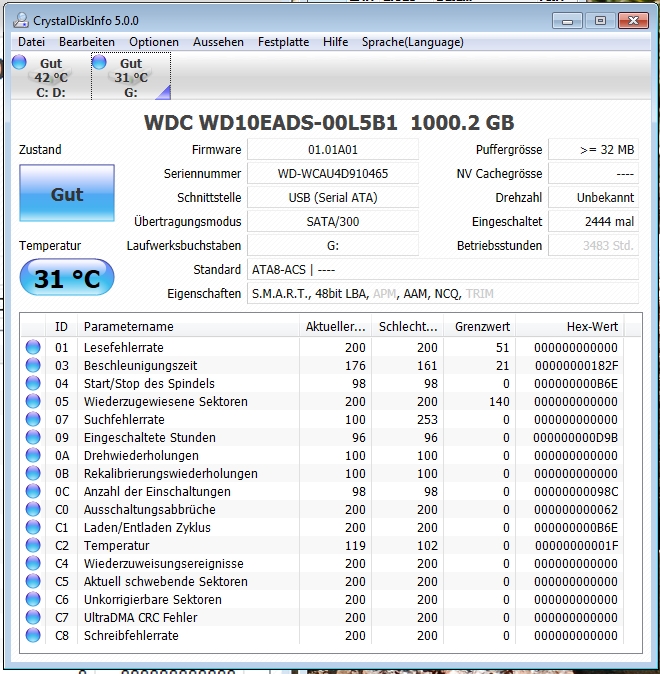Click the blue Gut health status button
The width and height of the screenshot is (660, 674).
pyautogui.click(x=67, y=193)
